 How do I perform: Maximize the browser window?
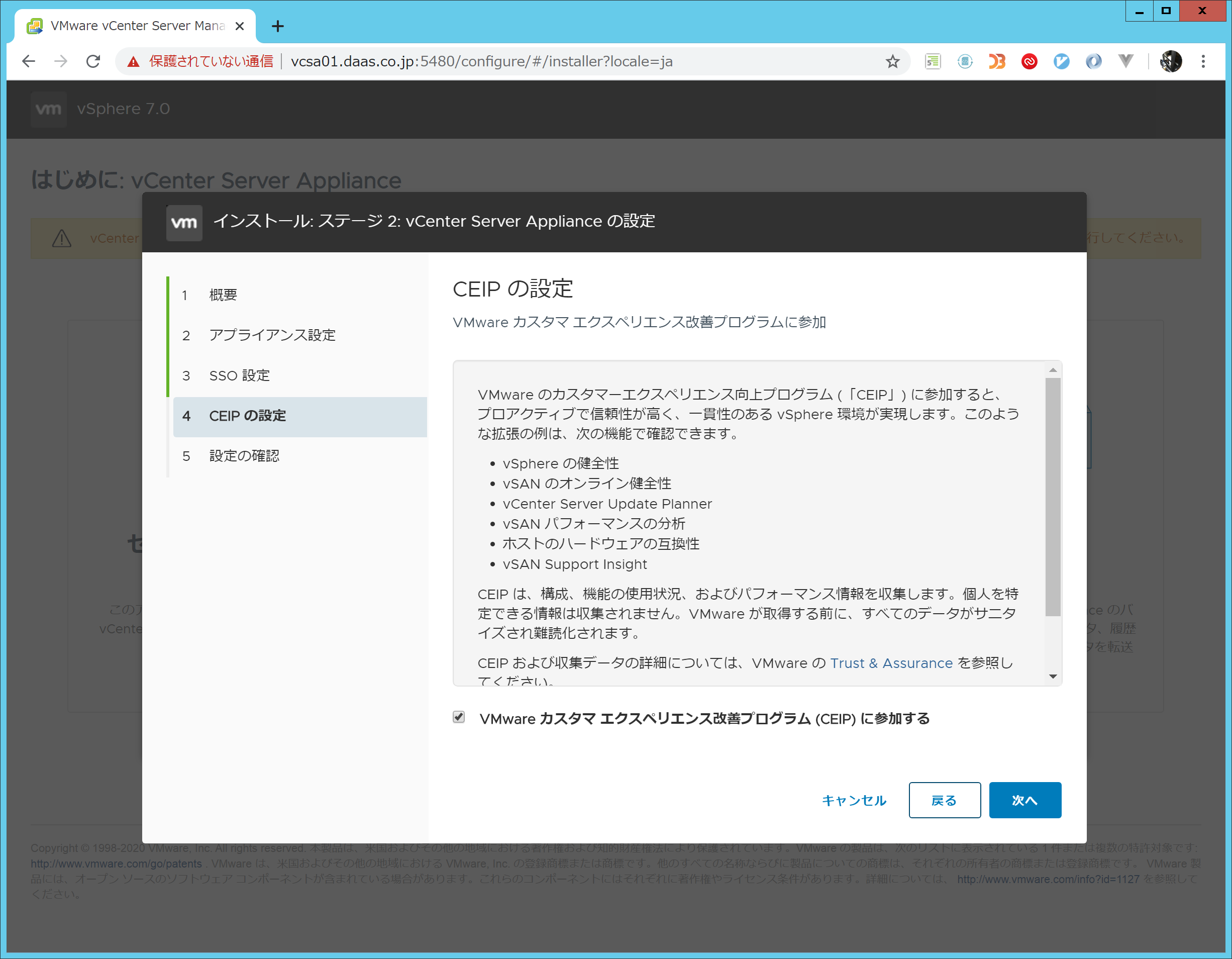(1166, 11)
